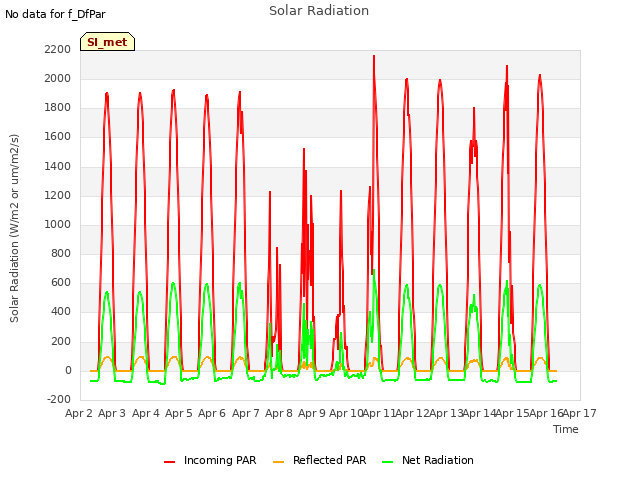Toggle Reflected PAR legend entry
640x480 pixels.
(320, 460)
